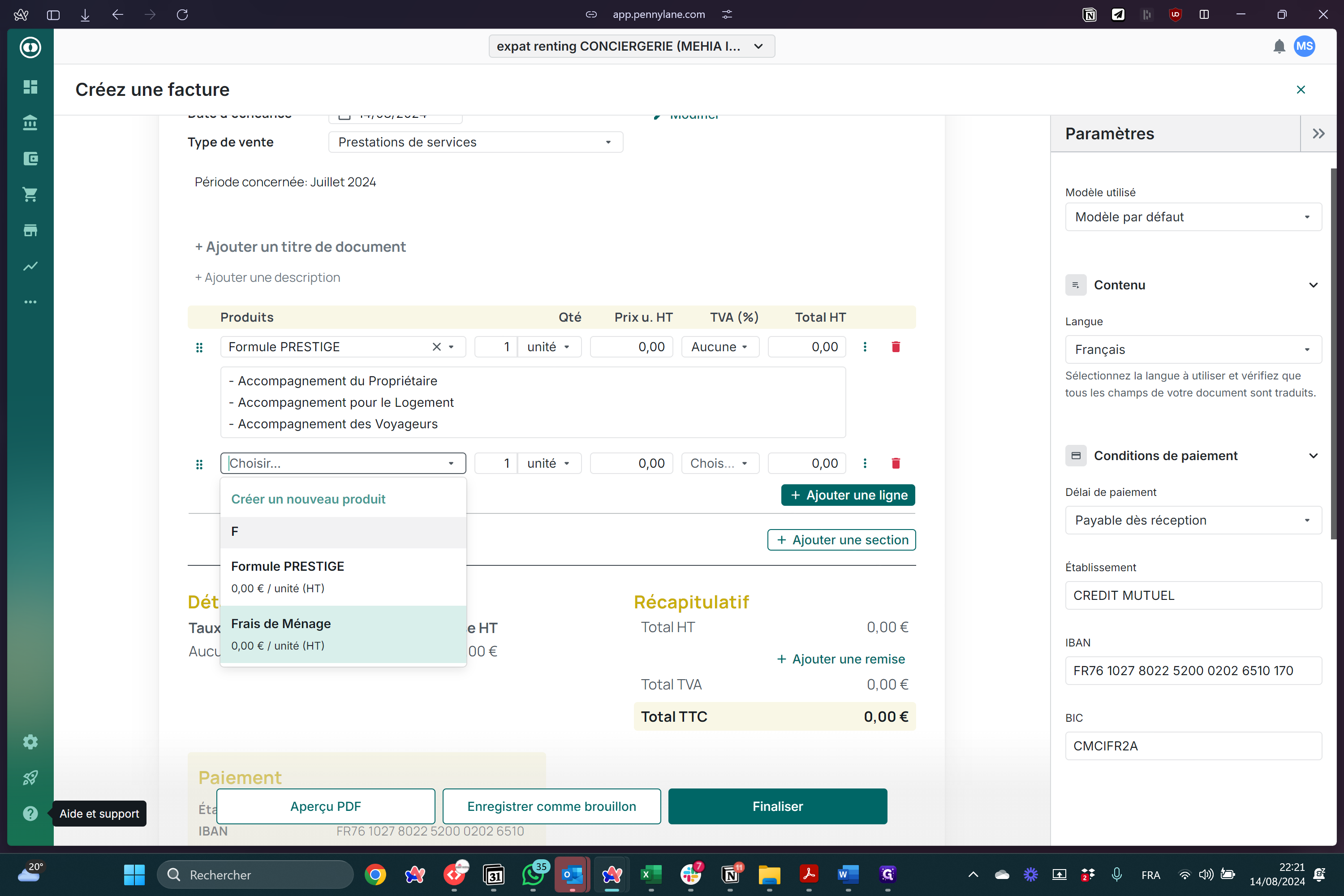The height and width of the screenshot is (896, 1344).
Task: Click the quantity field of second line
Action: [x=496, y=463]
